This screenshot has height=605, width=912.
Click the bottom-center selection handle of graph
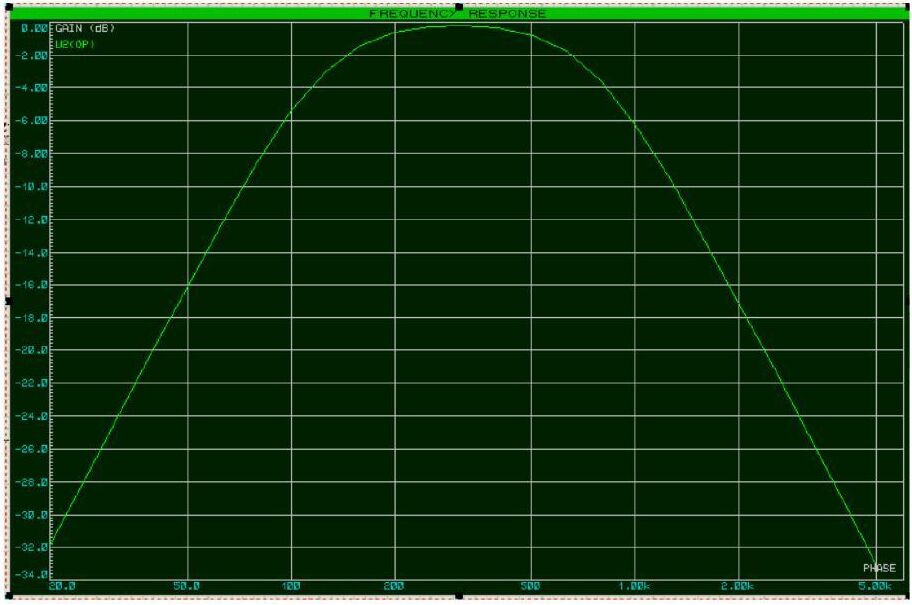point(459,596)
